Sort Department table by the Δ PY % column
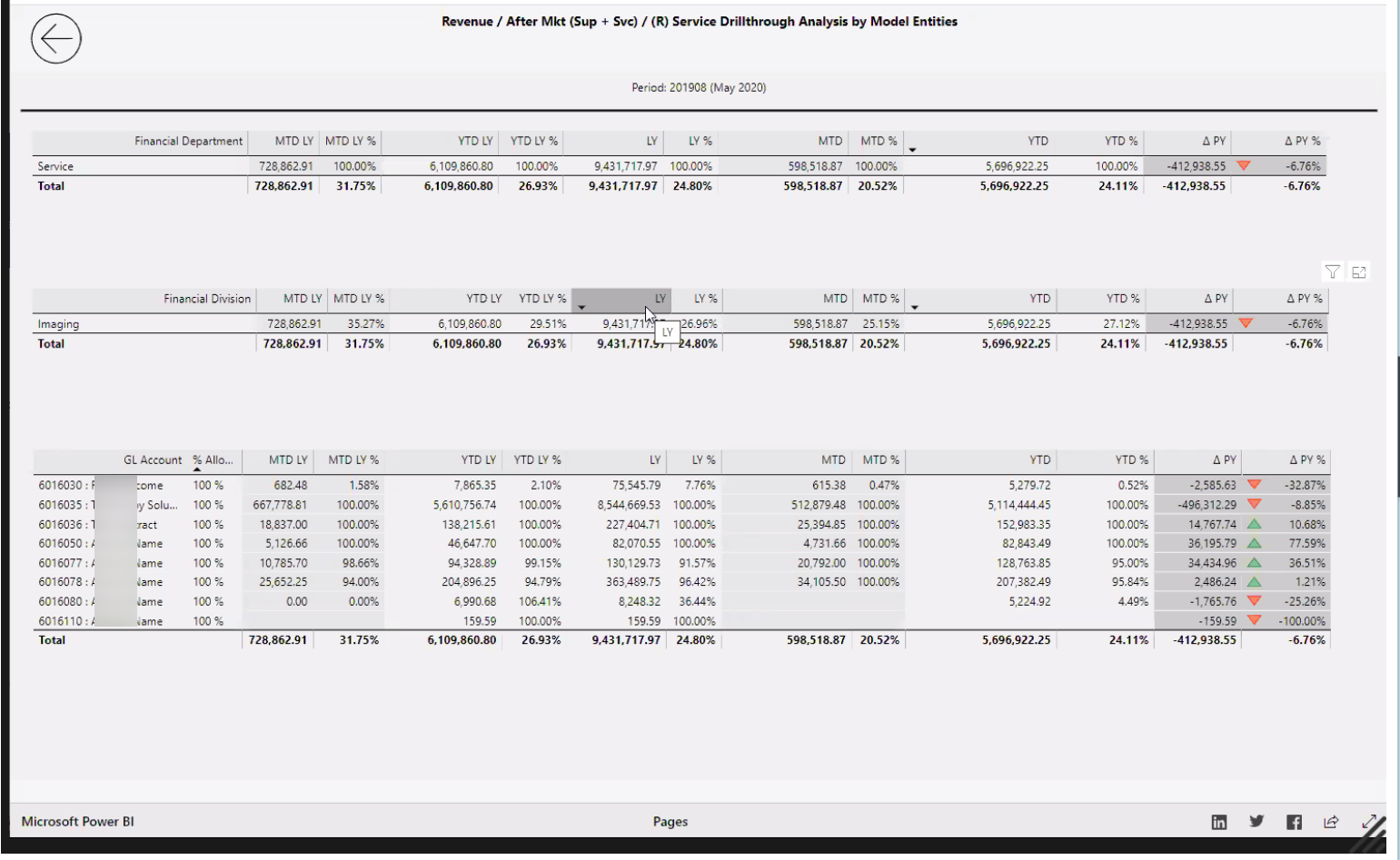 1302,141
